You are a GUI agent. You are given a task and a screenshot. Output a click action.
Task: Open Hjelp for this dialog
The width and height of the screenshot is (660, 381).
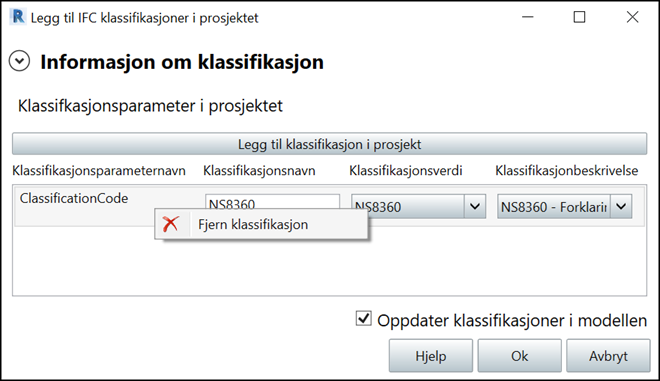(431, 356)
